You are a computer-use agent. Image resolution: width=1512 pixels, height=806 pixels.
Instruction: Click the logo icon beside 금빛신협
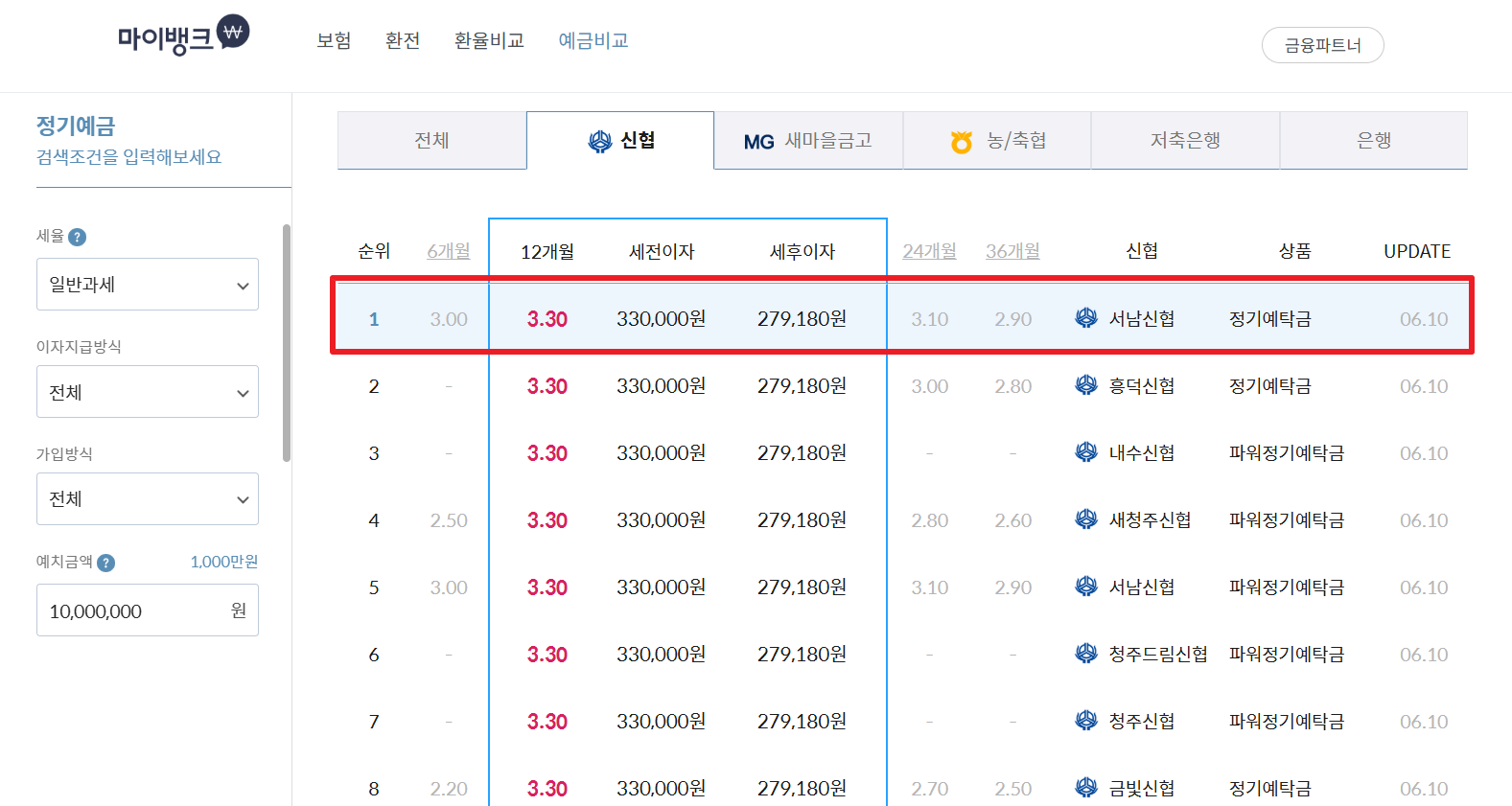click(1086, 788)
